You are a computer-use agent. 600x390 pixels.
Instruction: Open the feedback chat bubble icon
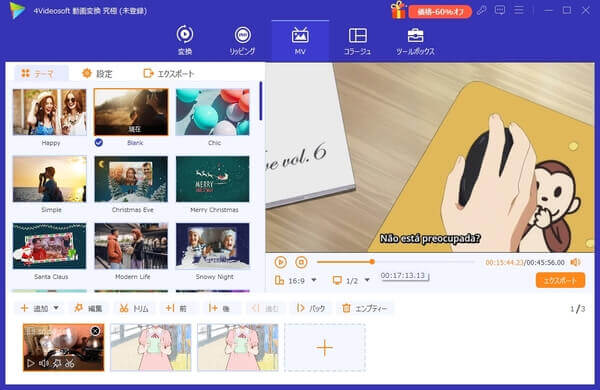pos(500,10)
